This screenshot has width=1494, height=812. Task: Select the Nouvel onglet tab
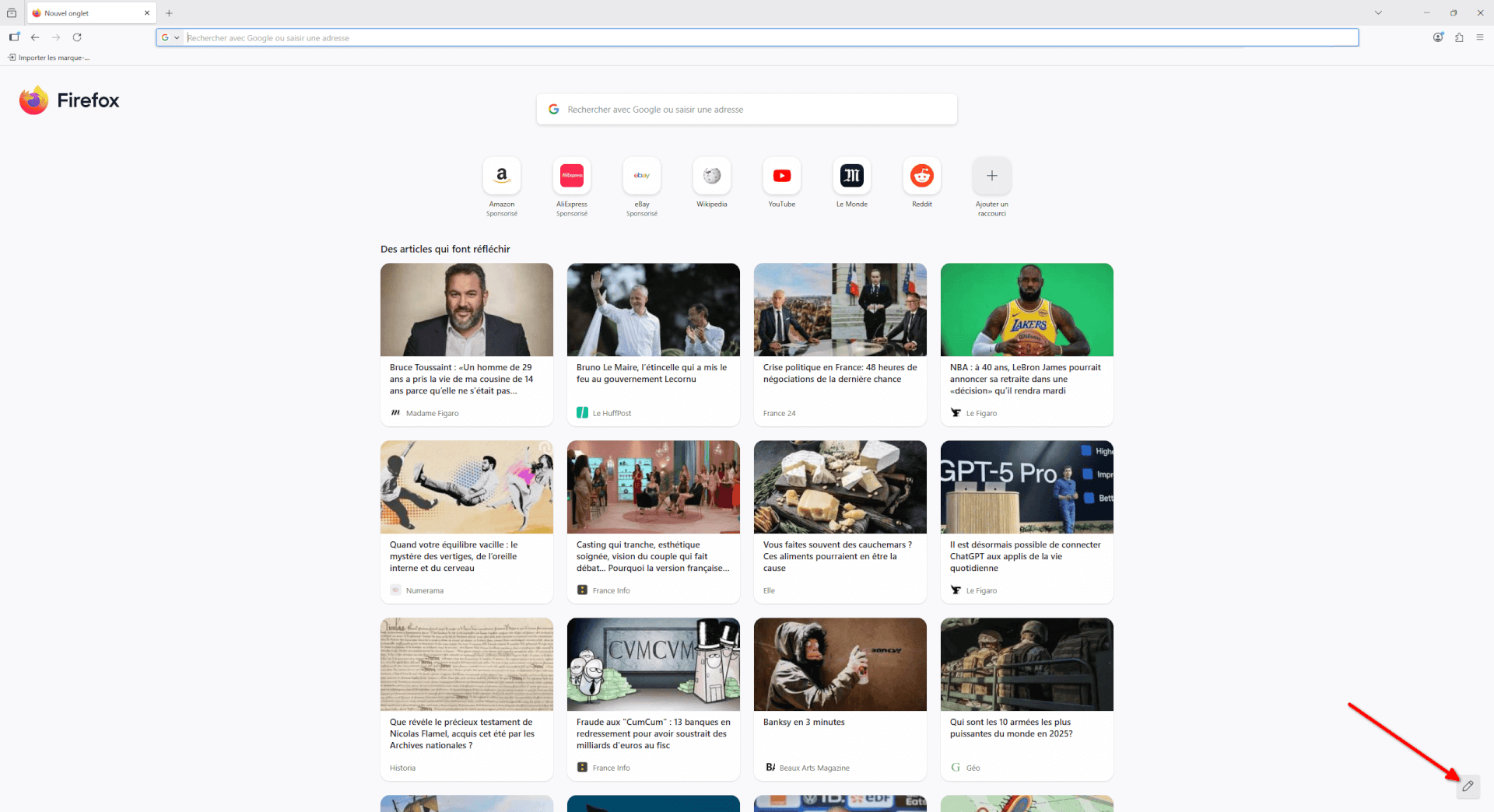86,13
